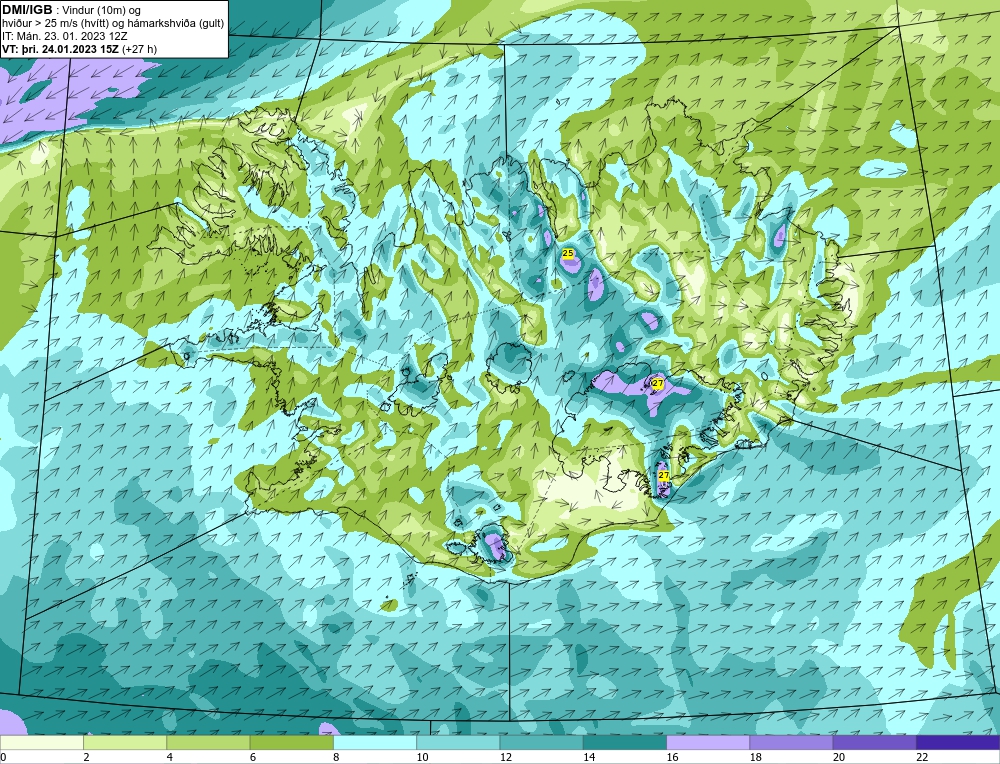The width and height of the screenshot is (1000, 764).
Task: Click the yellow 25 max gust label
Action: 568,253
